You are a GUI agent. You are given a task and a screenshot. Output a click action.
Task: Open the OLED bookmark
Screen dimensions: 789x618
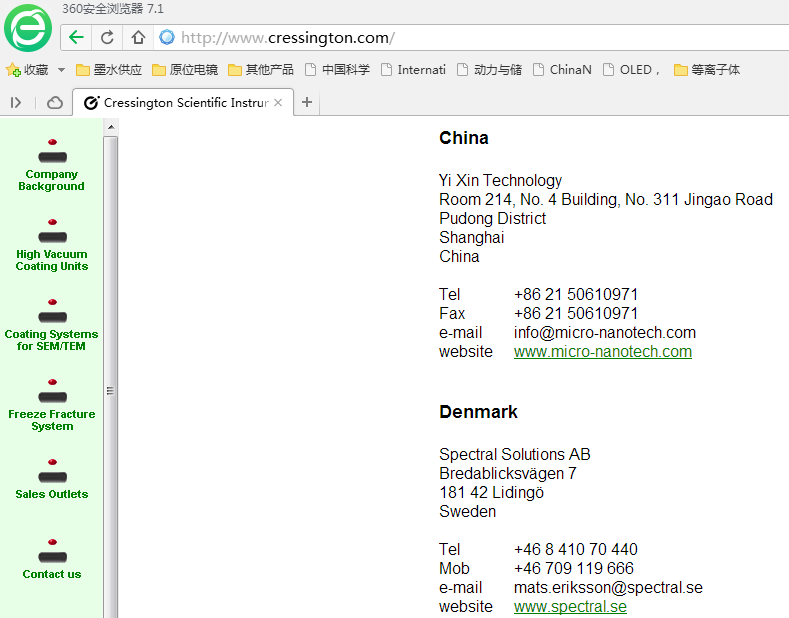point(632,69)
